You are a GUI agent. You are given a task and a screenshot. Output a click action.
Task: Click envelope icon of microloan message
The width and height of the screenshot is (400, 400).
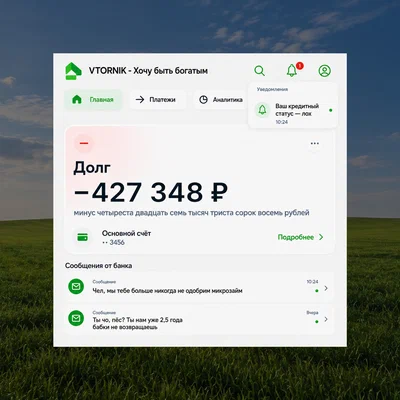click(x=76, y=287)
